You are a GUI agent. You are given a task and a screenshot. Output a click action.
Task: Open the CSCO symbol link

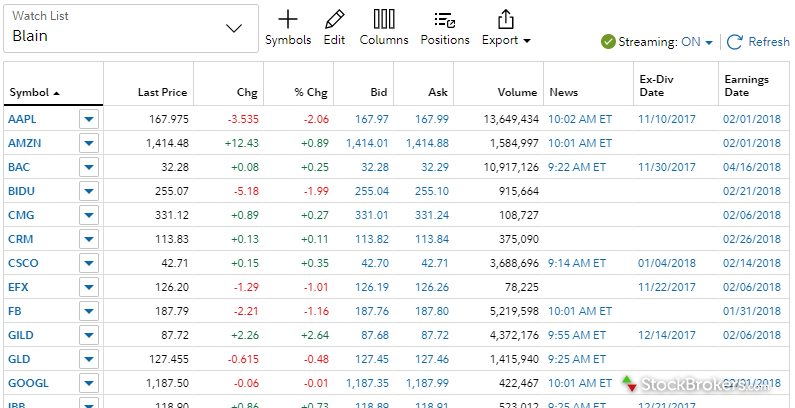tap(23, 264)
